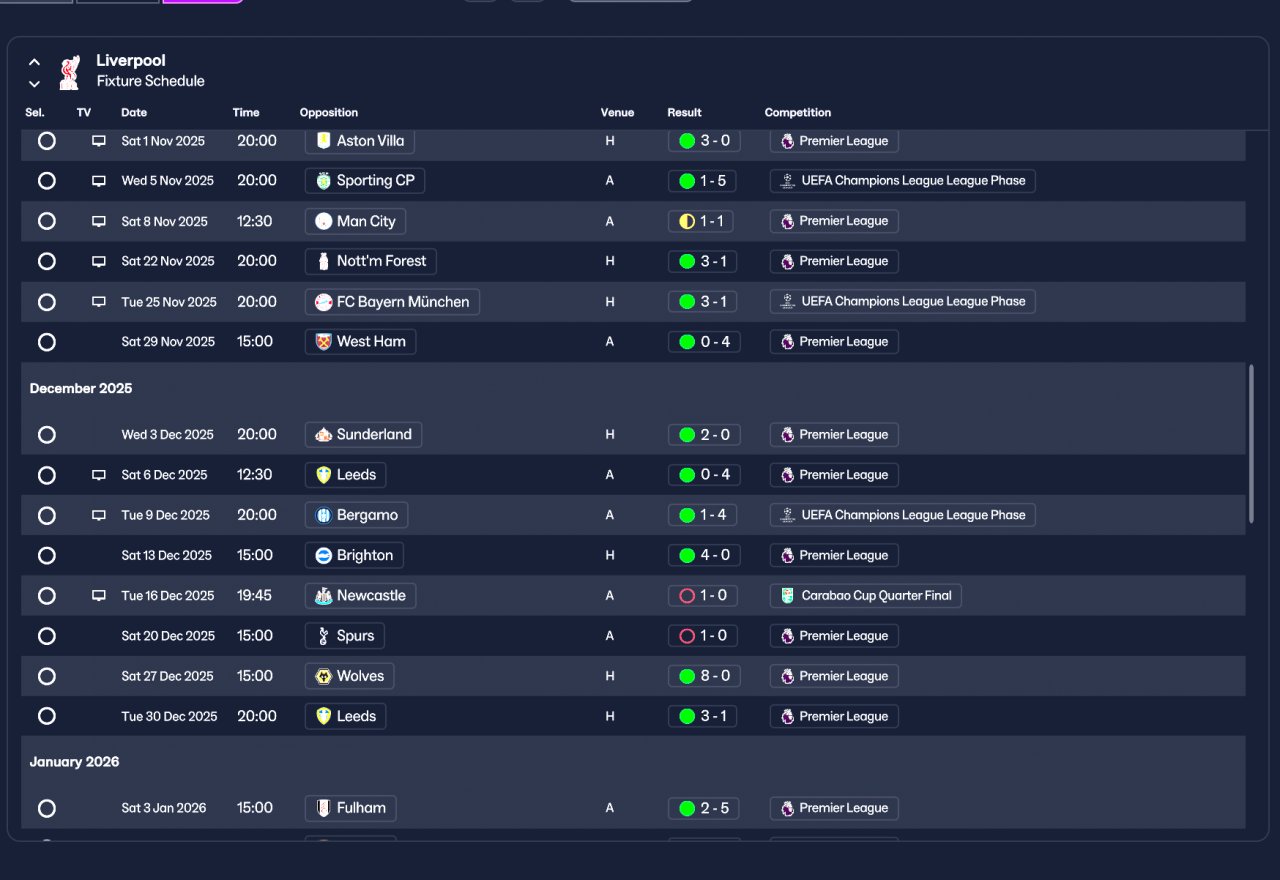The width and height of the screenshot is (1280, 880).
Task: Select the Spurs fixture radio button
Action: [47, 636]
